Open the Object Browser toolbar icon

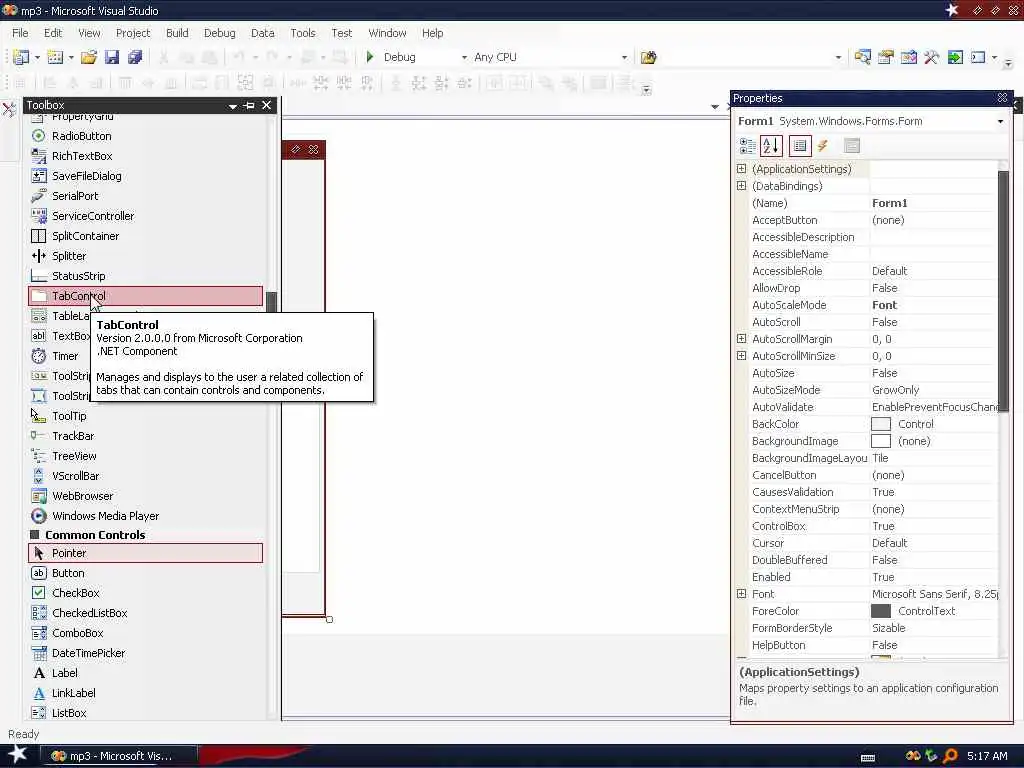(908, 57)
